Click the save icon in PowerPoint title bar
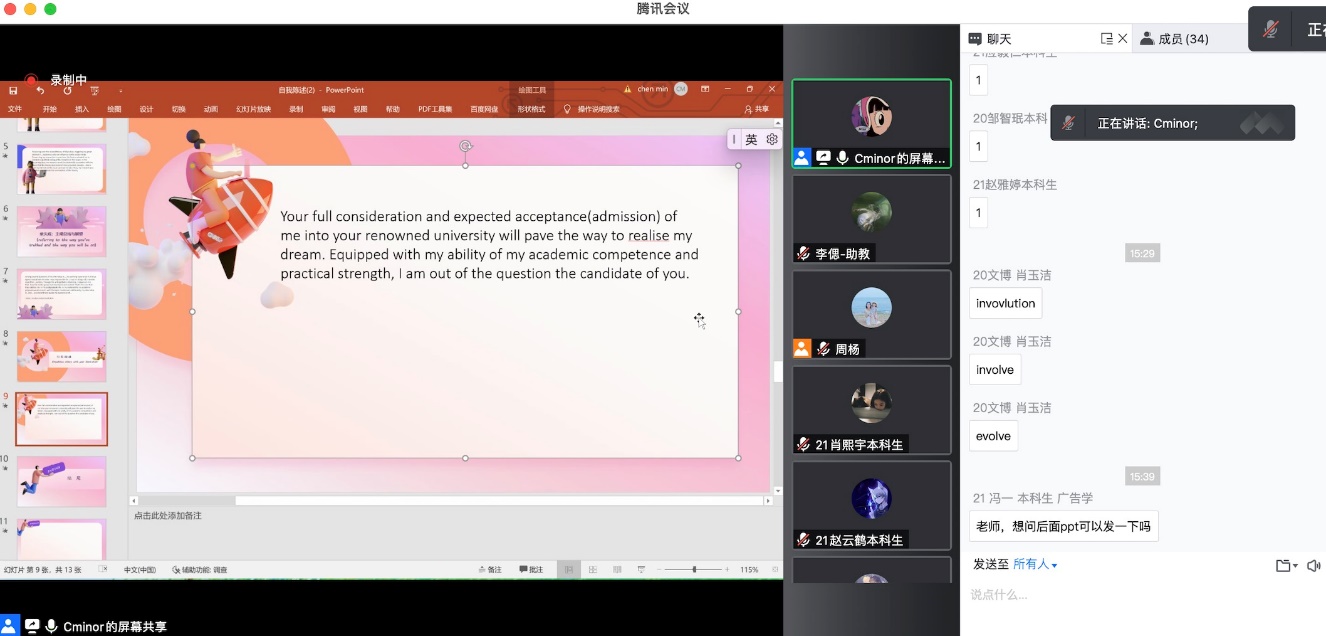 point(13,90)
